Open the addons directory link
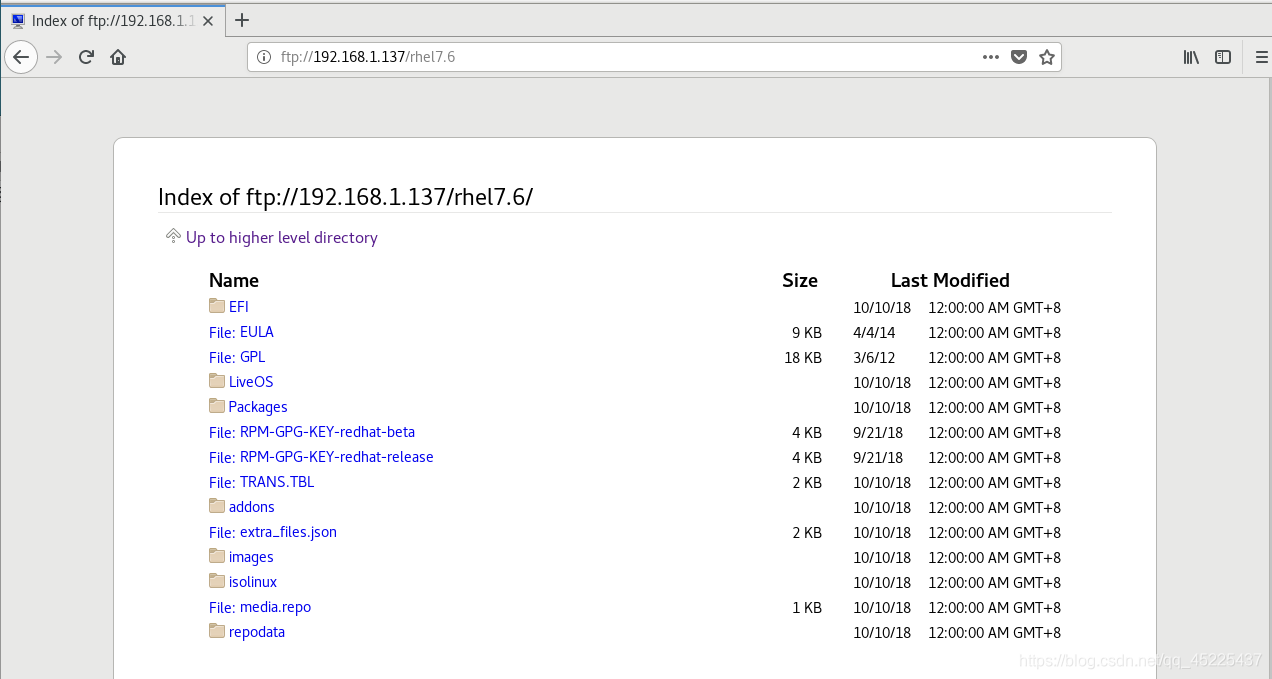The width and height of the screenshot is (1272, 679). 252,507
